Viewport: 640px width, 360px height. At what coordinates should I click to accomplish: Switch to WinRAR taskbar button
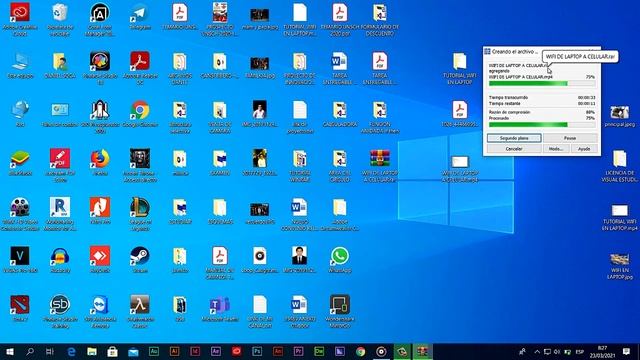tap(422, 351)
